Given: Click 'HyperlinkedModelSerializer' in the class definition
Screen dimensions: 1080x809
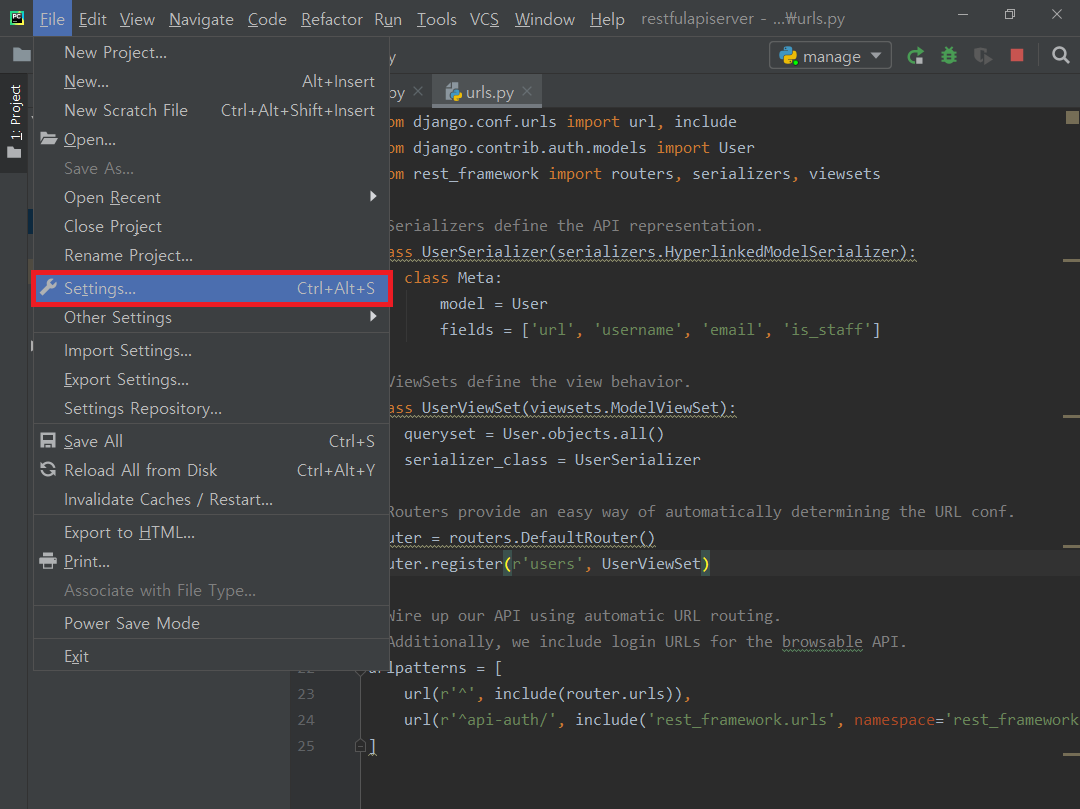Looking at the screenshot, I should pyautogui.click(x=781, y=251).
